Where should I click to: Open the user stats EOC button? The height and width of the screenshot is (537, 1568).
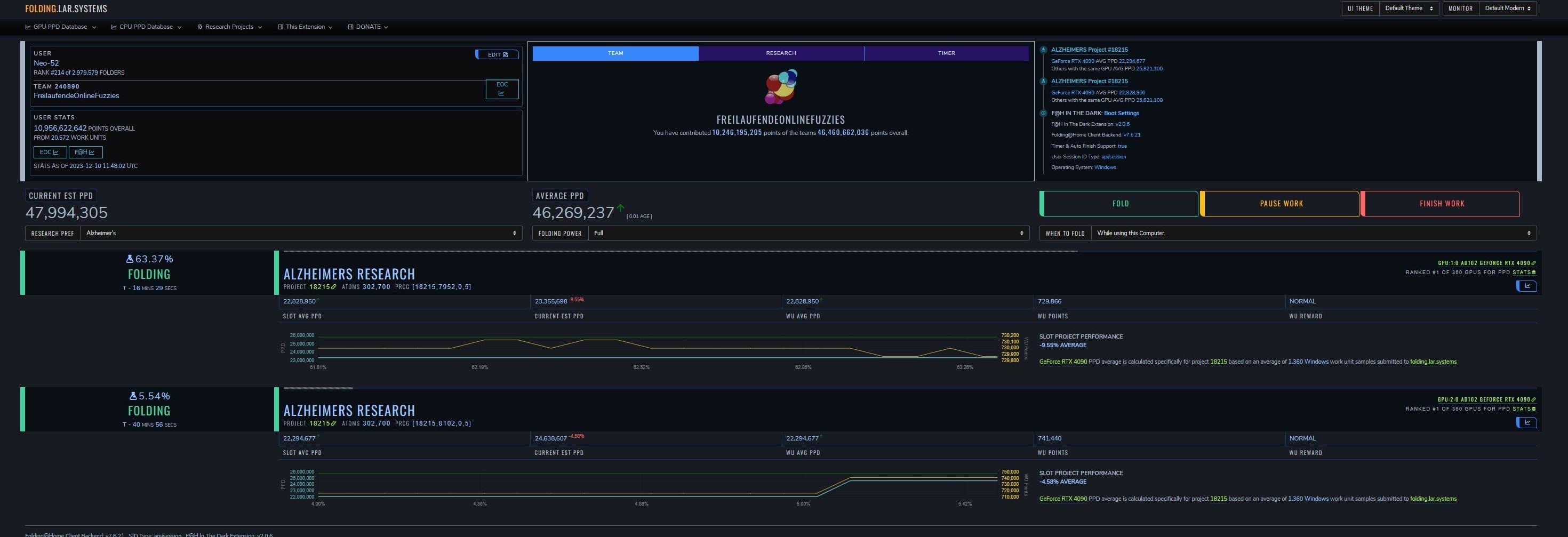(x=49, y=152)
